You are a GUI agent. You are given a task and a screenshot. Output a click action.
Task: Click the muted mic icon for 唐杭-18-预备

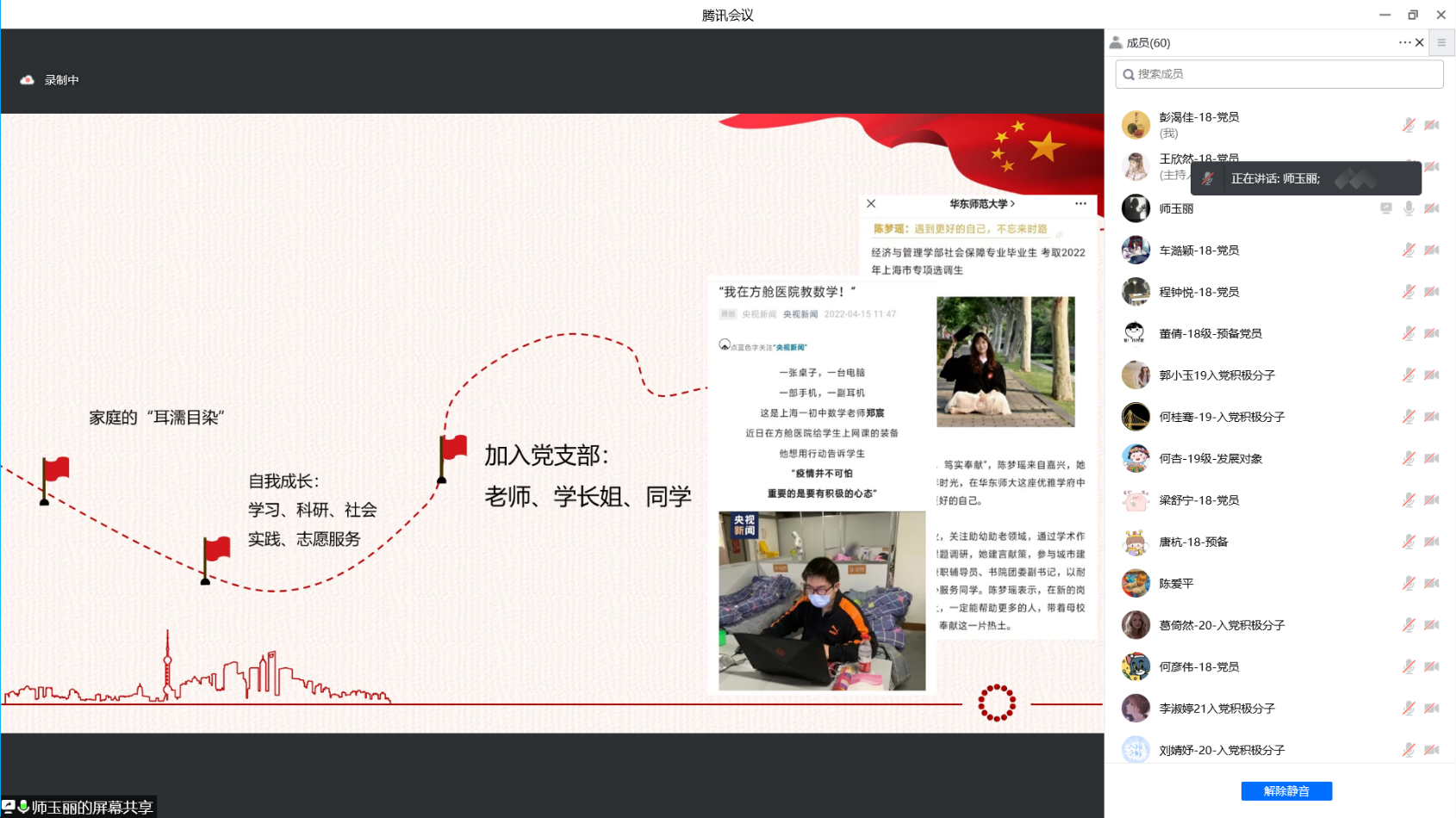[x=1409, y=542]
